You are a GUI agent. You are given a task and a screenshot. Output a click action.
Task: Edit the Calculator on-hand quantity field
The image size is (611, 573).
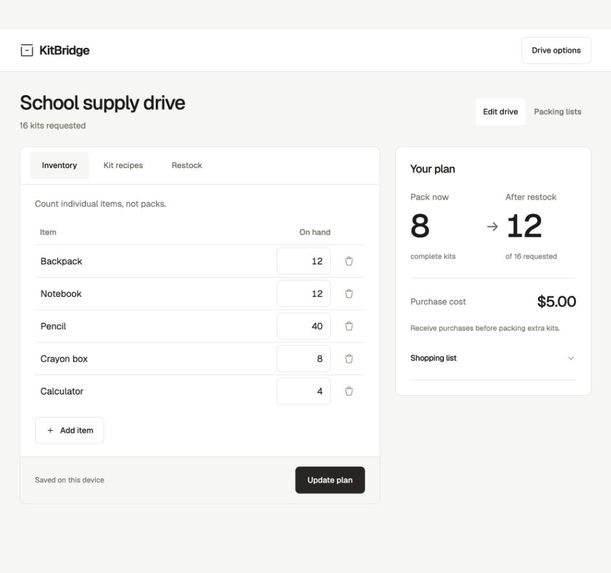click(304, 391)
